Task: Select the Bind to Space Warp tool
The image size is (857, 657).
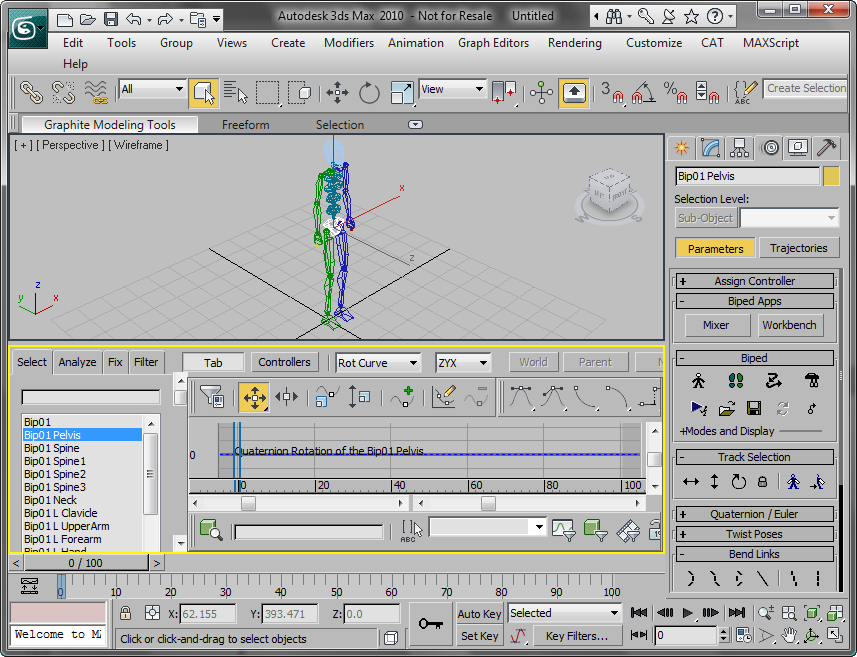Action: pyautogui.click(x=96, y=92)
